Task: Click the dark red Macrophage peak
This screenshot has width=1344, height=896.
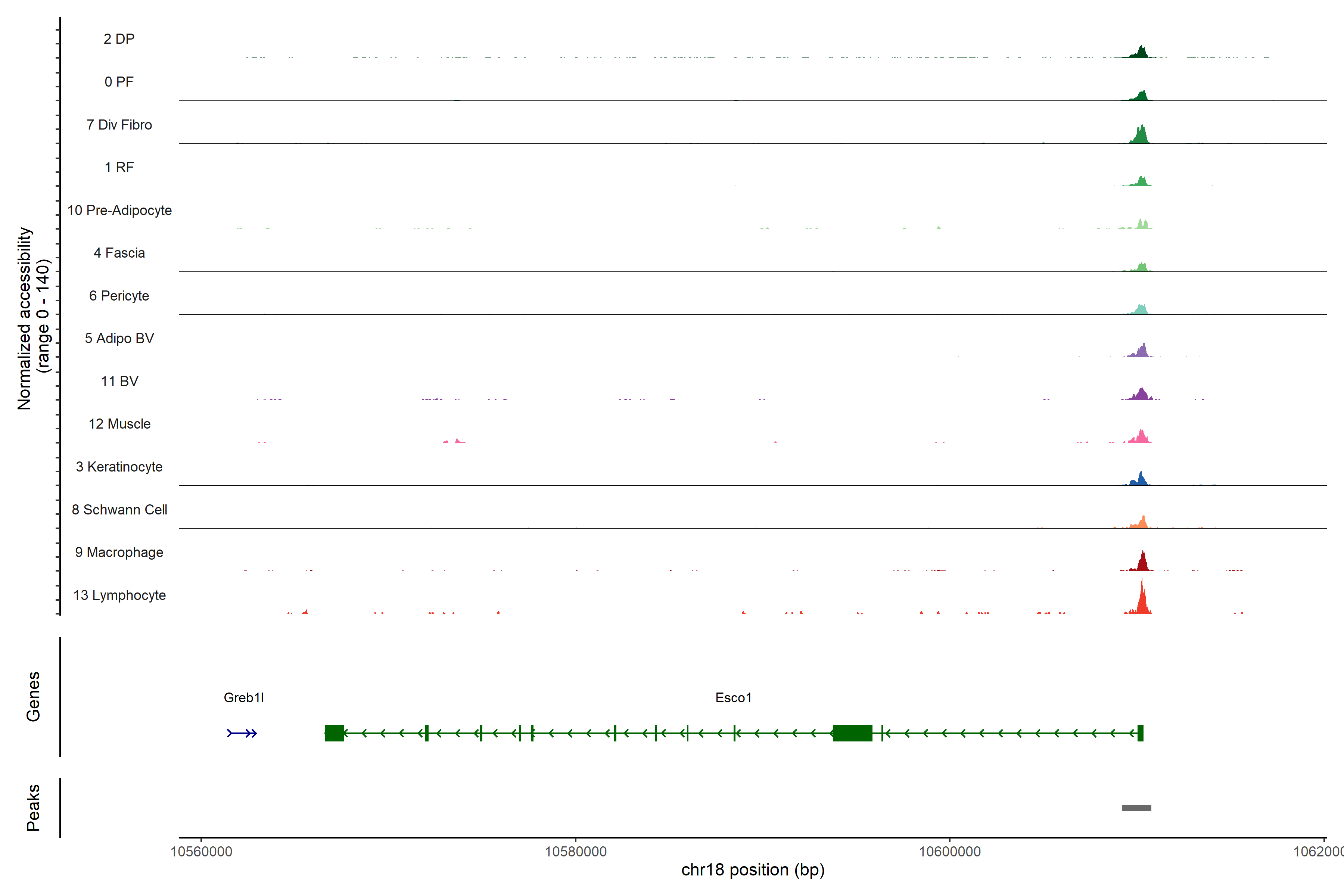Action: click(1142, 562)
